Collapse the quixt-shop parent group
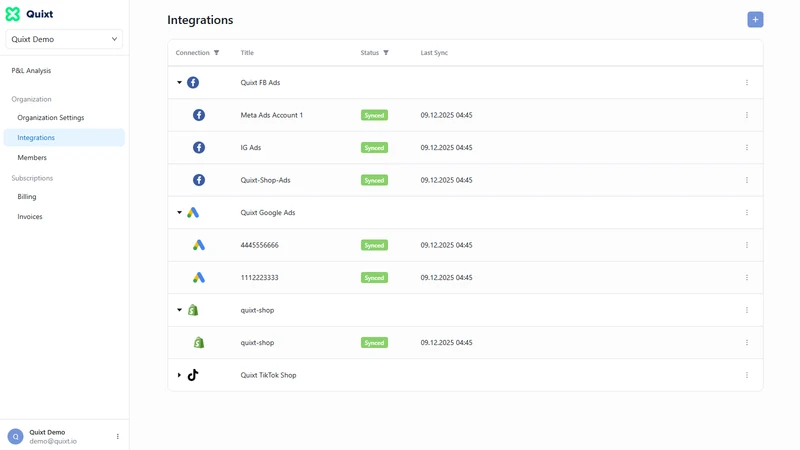 click(179, 310)
